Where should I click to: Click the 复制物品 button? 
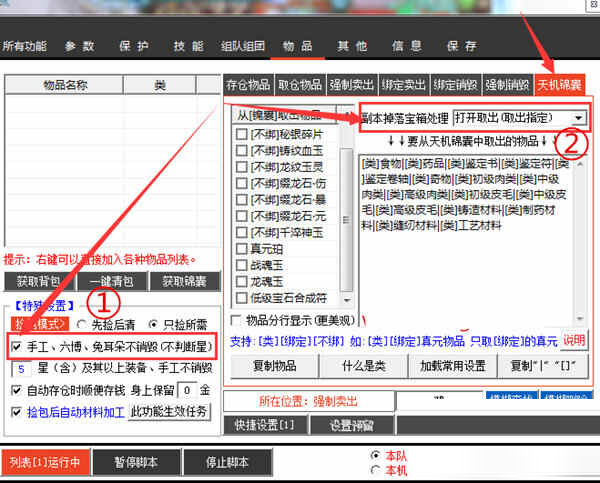coord(274,366)
